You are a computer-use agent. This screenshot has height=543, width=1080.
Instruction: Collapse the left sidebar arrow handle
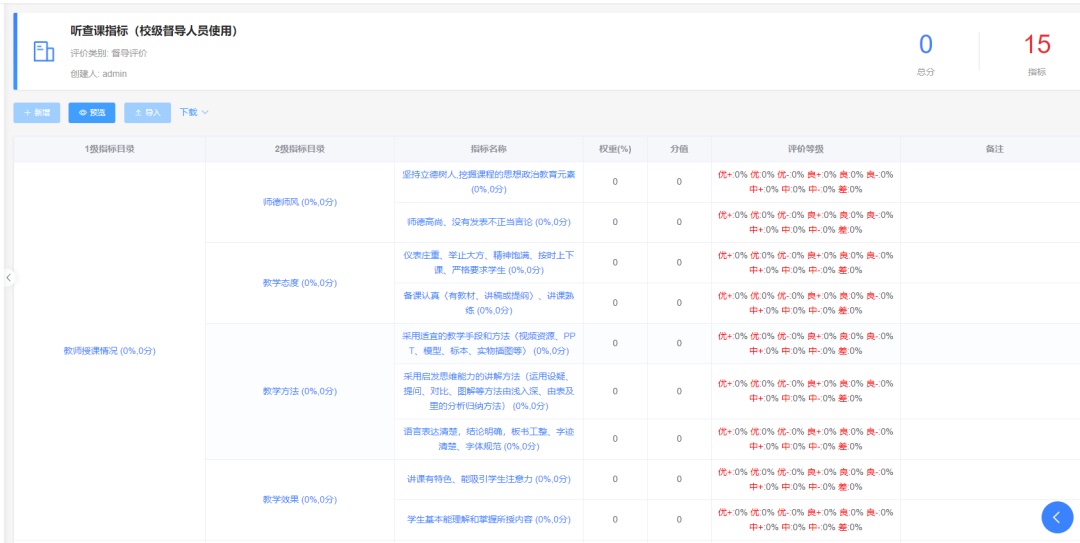pos(8,277)
